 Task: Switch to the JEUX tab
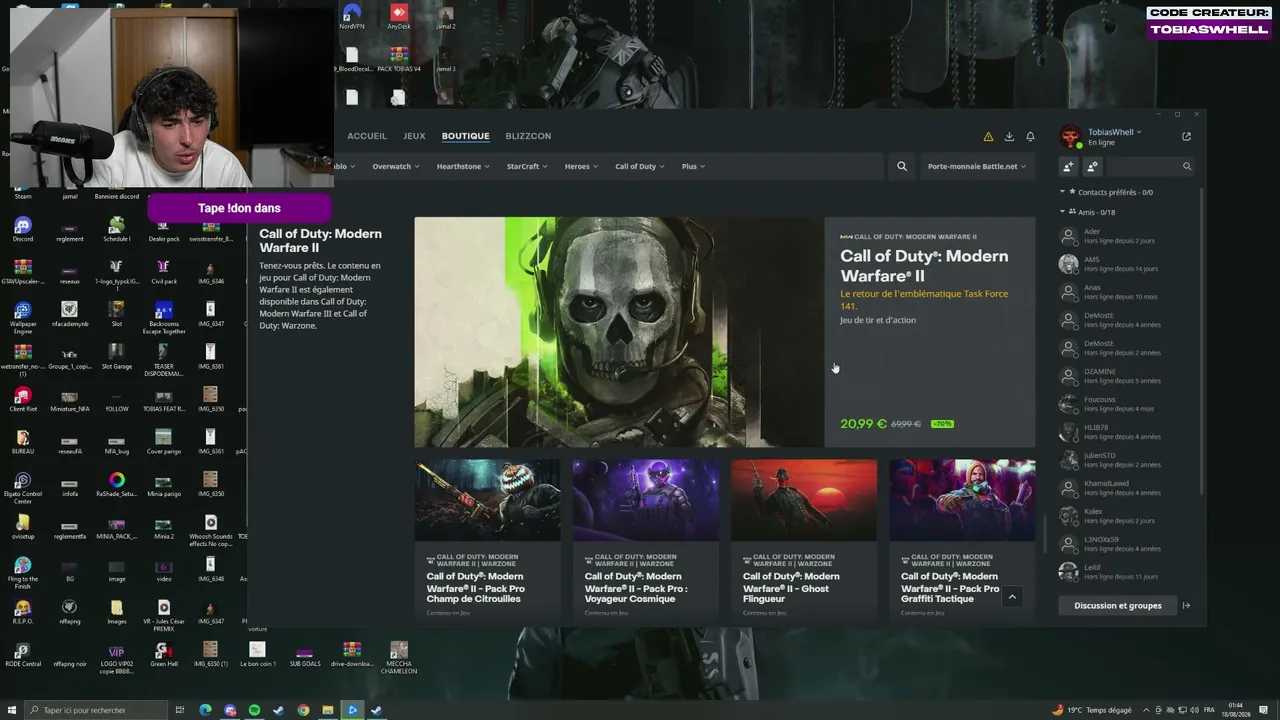pyautogui.click(x=414, y=136)
